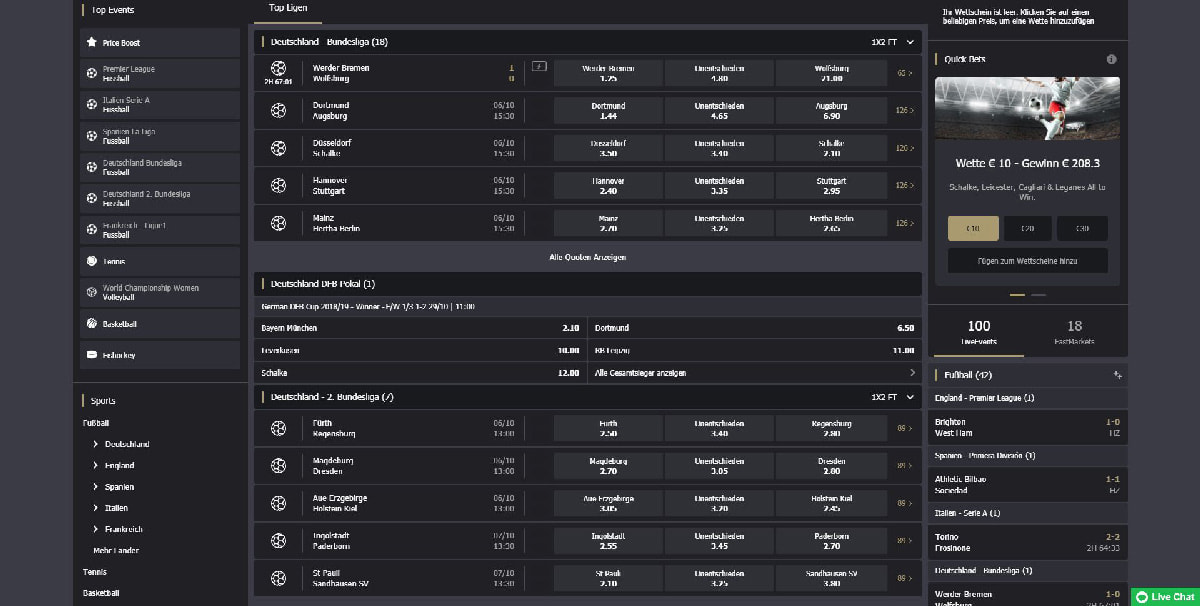Switch to the 18 FastMarkets tab
Screen dimensions: 1200x606
(x=1075, y=332)
